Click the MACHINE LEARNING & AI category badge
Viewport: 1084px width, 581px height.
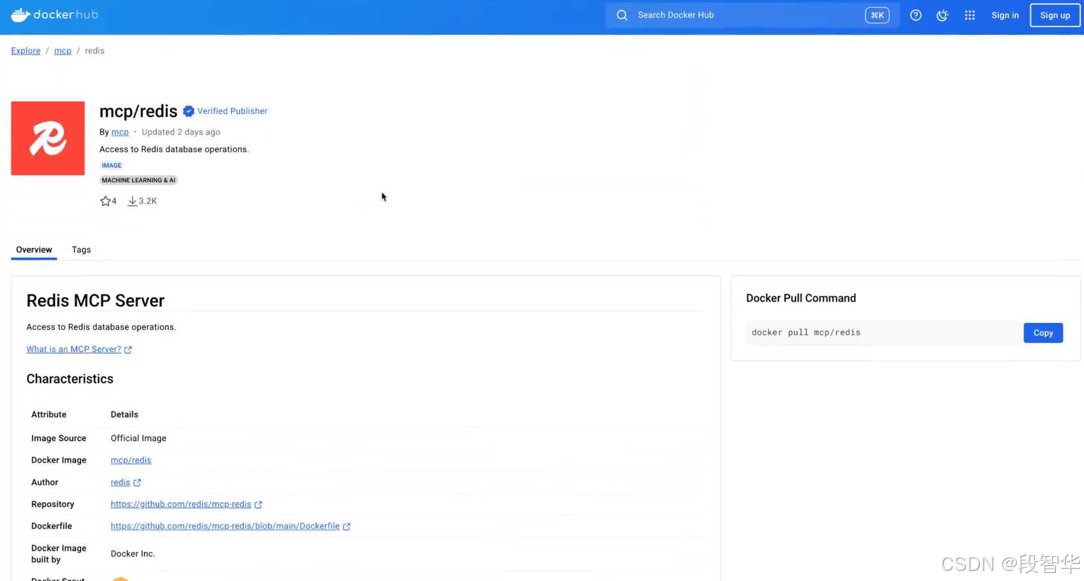138,180
